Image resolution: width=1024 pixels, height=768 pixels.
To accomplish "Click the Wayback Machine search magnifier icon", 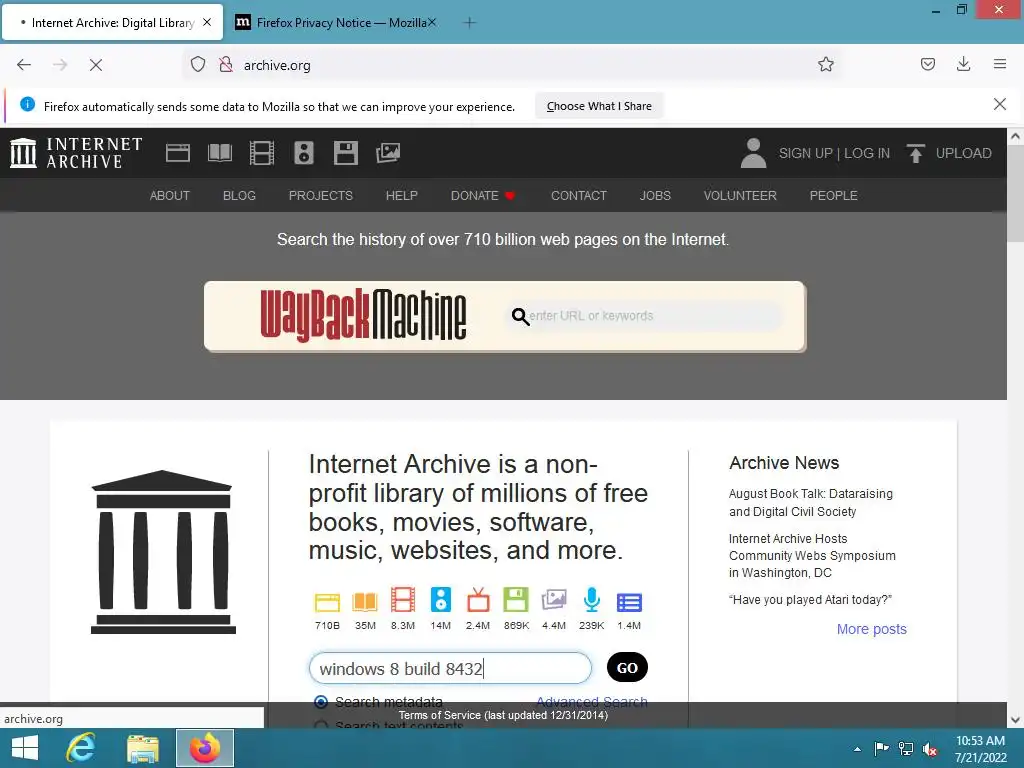I will point(520,316).
